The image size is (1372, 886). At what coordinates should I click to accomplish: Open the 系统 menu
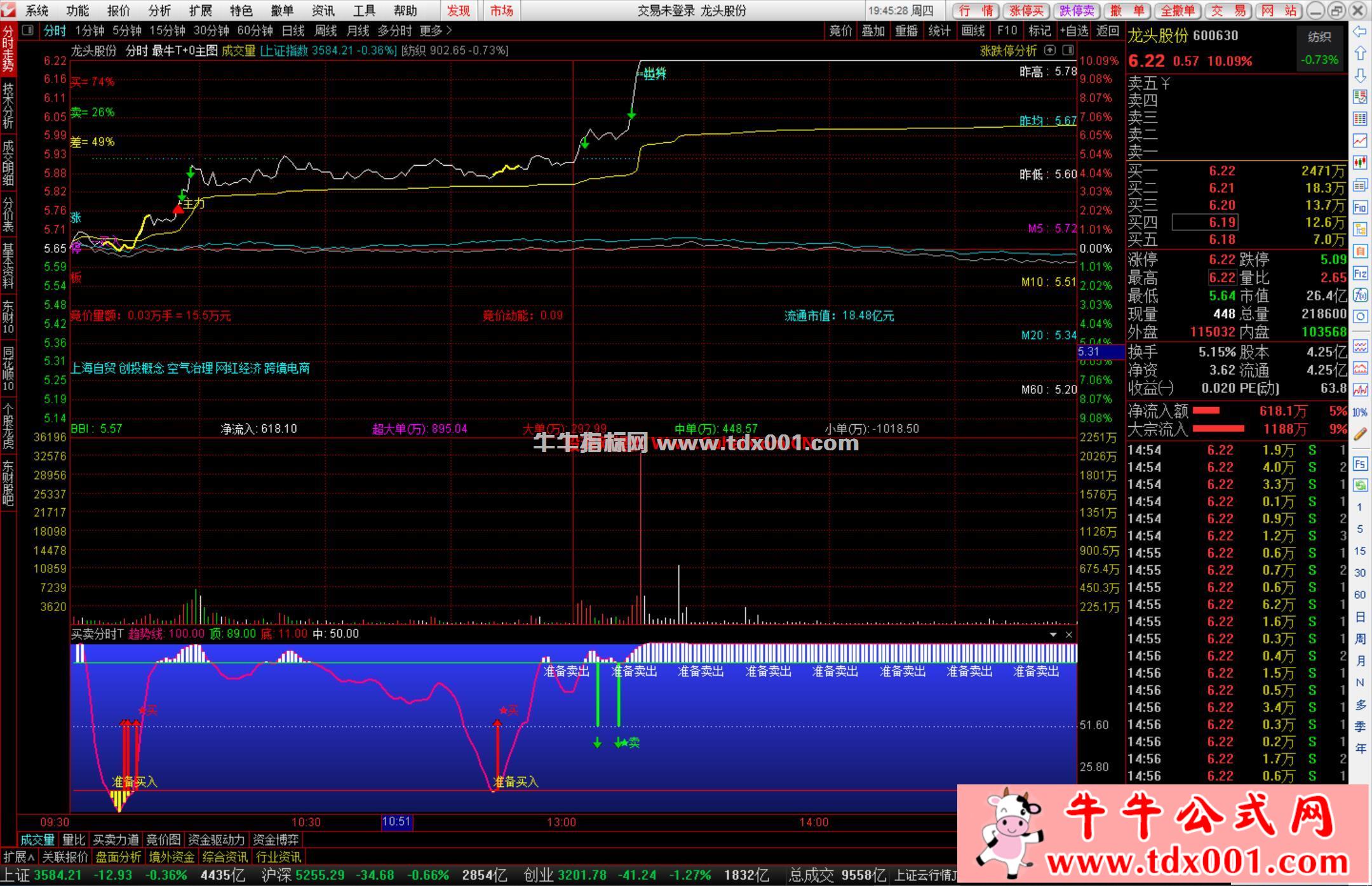click(37, 11)
